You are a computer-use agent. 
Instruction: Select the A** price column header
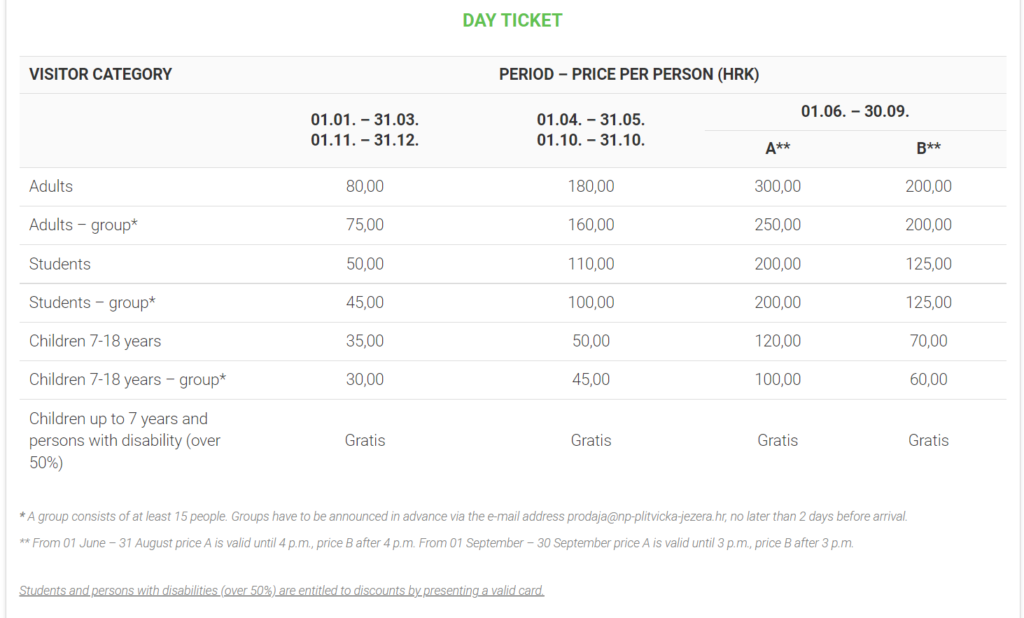coord(778,148)
